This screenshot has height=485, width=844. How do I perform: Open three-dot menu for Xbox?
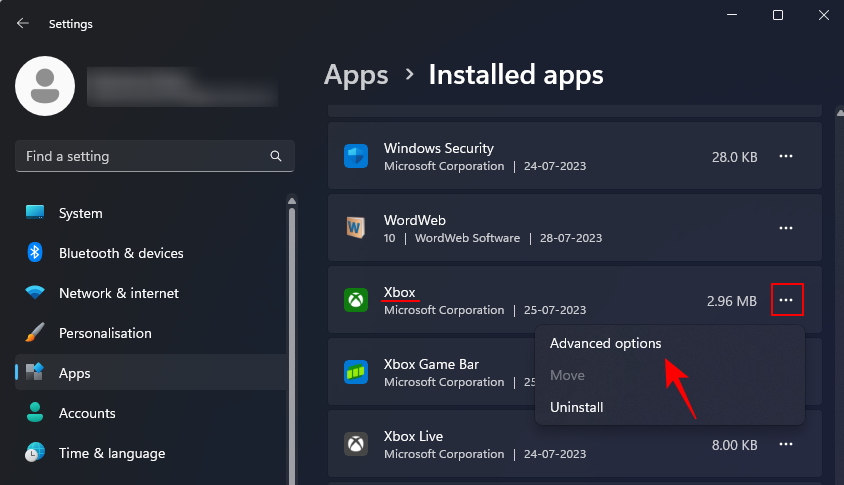786,300
